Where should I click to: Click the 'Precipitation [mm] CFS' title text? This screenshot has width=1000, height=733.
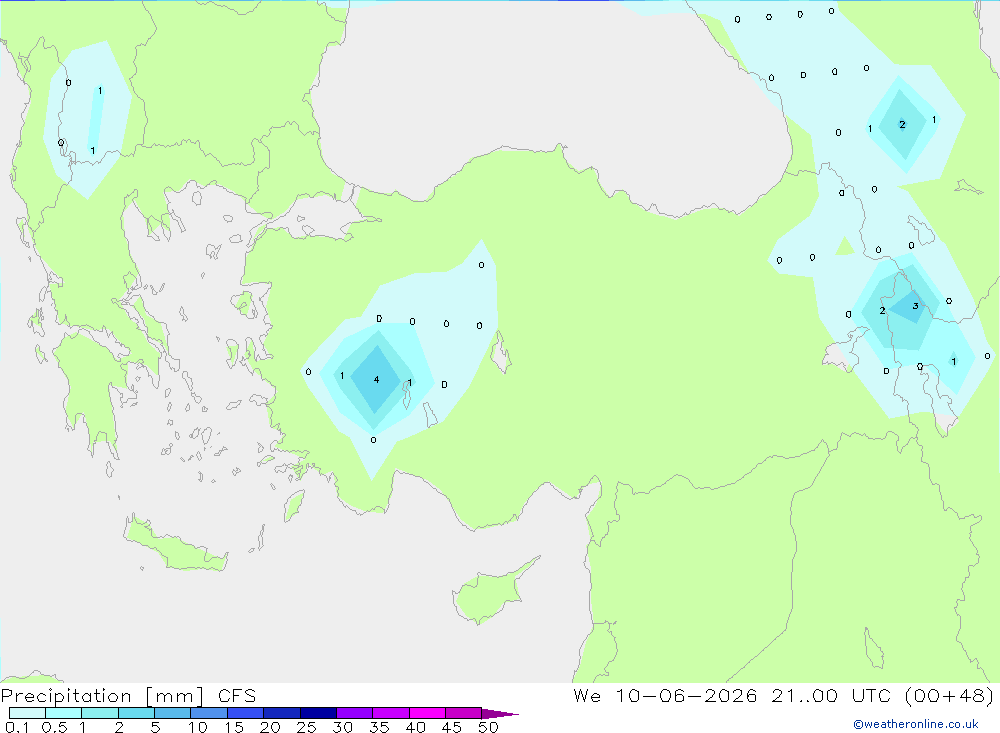pyautogui.click(x=128, y=695)
